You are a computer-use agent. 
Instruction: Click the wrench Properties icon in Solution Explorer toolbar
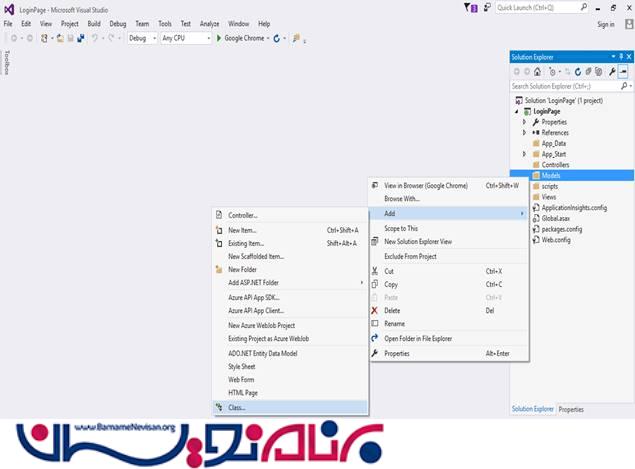coord(612,72)
